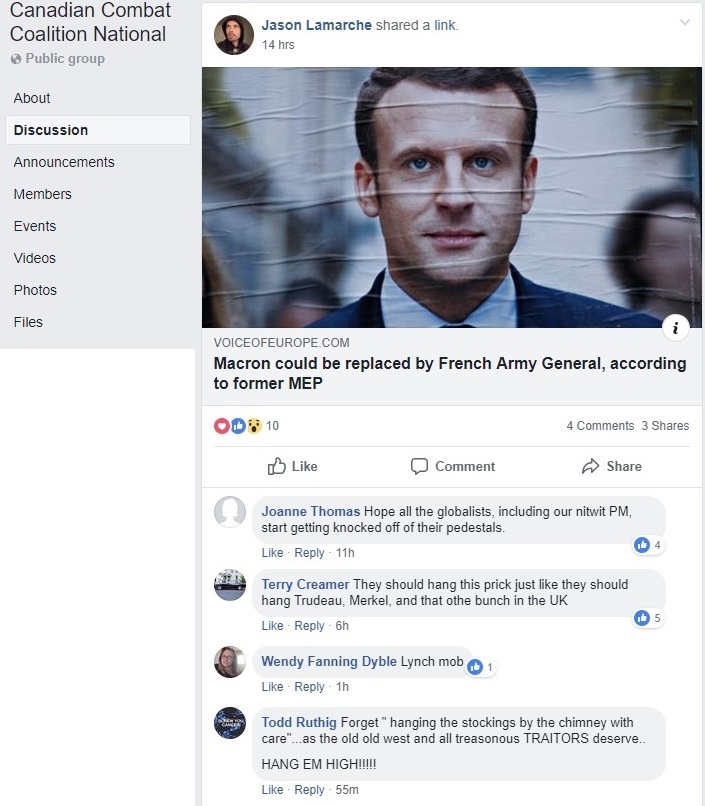Open the Announcements section
The image size is (705, 806).
pos(64,162)
